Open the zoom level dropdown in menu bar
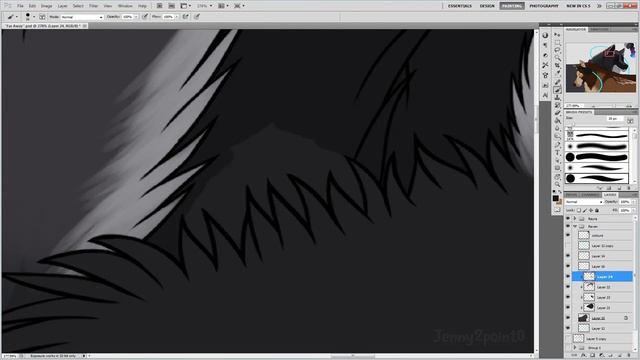Image resolution: width=640 pixels, height=360 pixels. click(204, 6)
